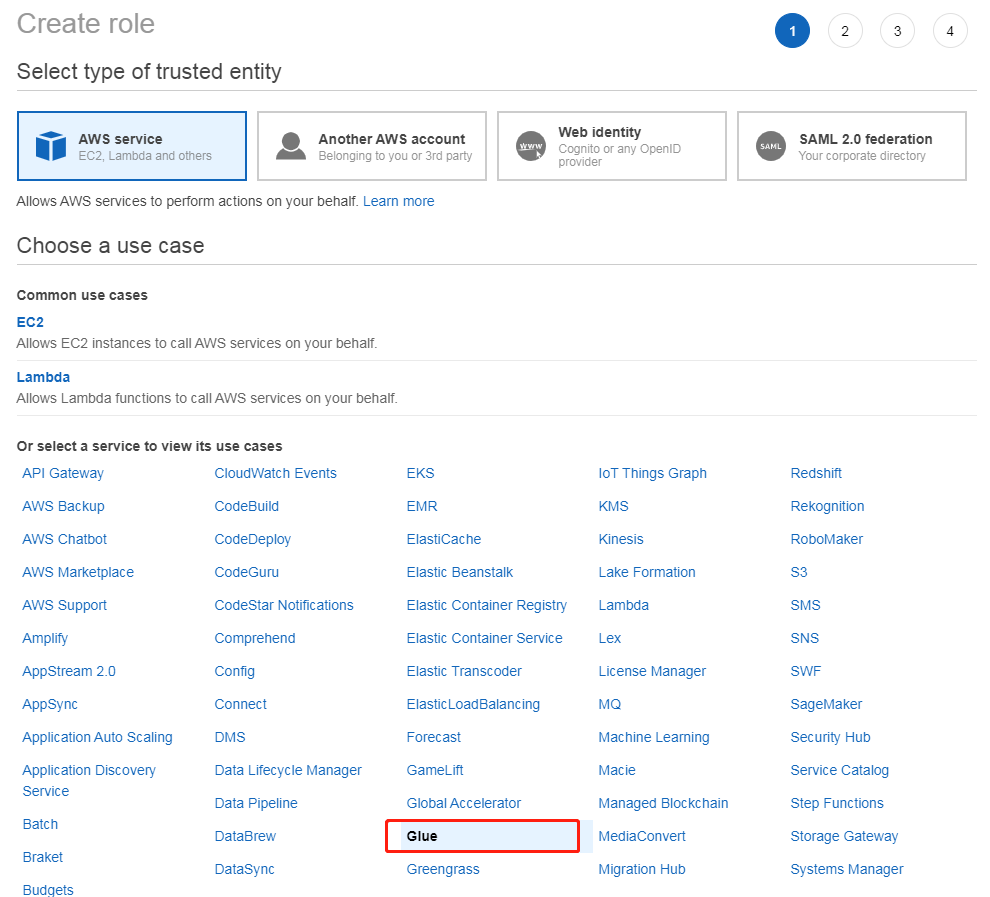Select Elastic Container Service
Screen dimensions: 990x897
tap(484, 638)
